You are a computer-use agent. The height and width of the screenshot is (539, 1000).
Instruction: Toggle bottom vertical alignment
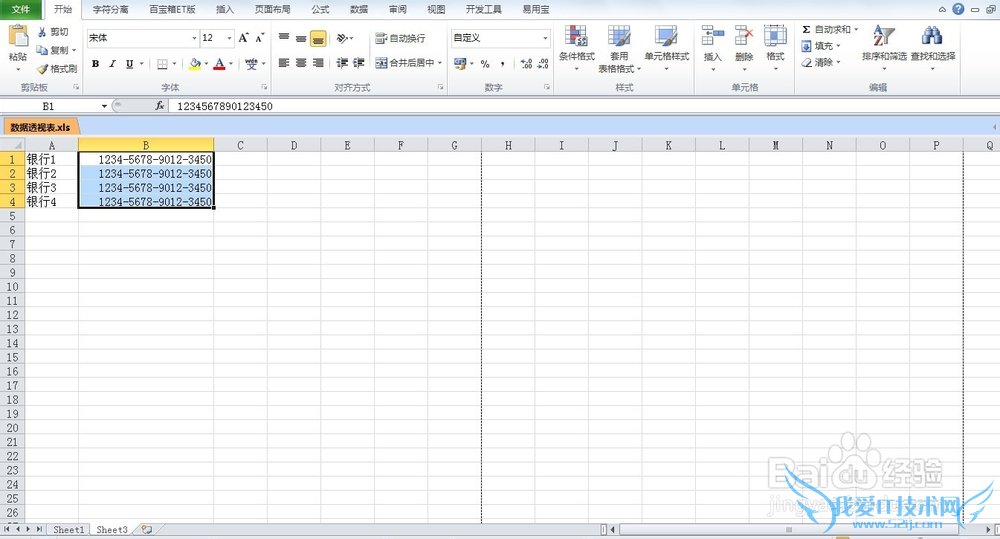click(x=318, y=38)
